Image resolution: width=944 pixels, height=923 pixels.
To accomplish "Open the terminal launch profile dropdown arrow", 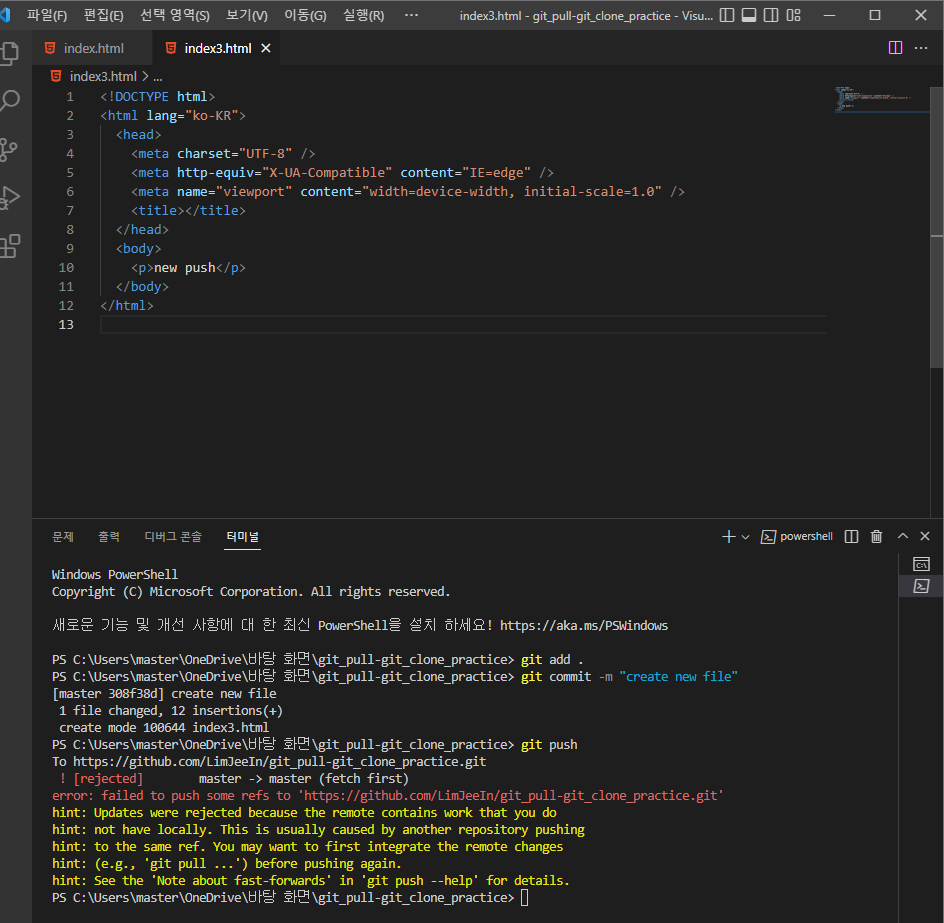I will tap(745, 537).
